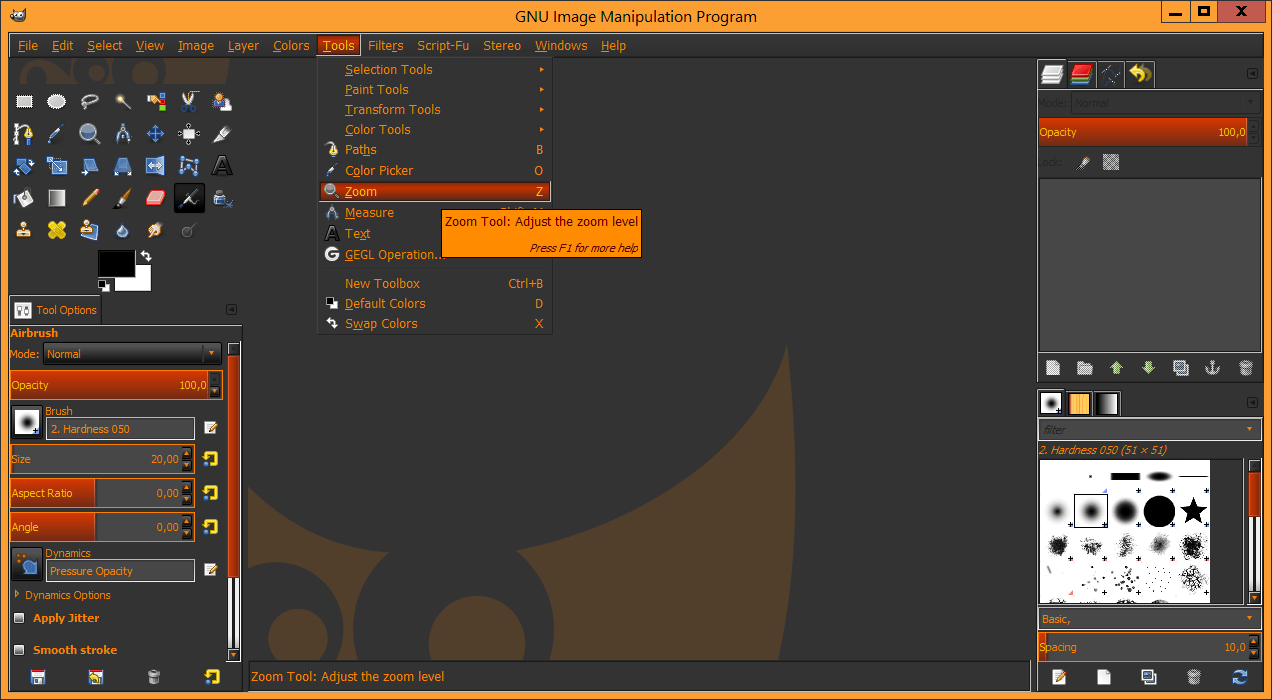Adjust the brush Spacing slider
This screenshot has height=700, width=1272.
click(x=1142, y=647)
